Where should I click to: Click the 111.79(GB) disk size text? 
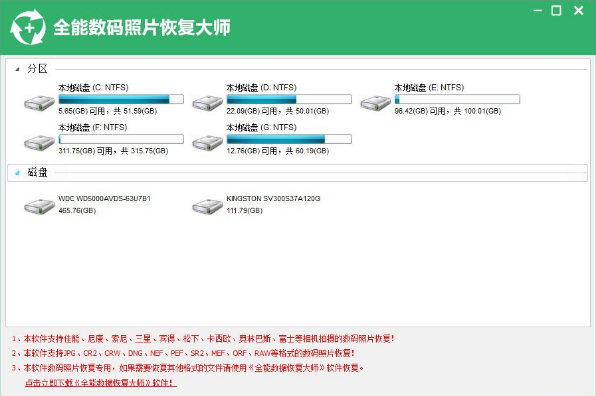(244, 211)
